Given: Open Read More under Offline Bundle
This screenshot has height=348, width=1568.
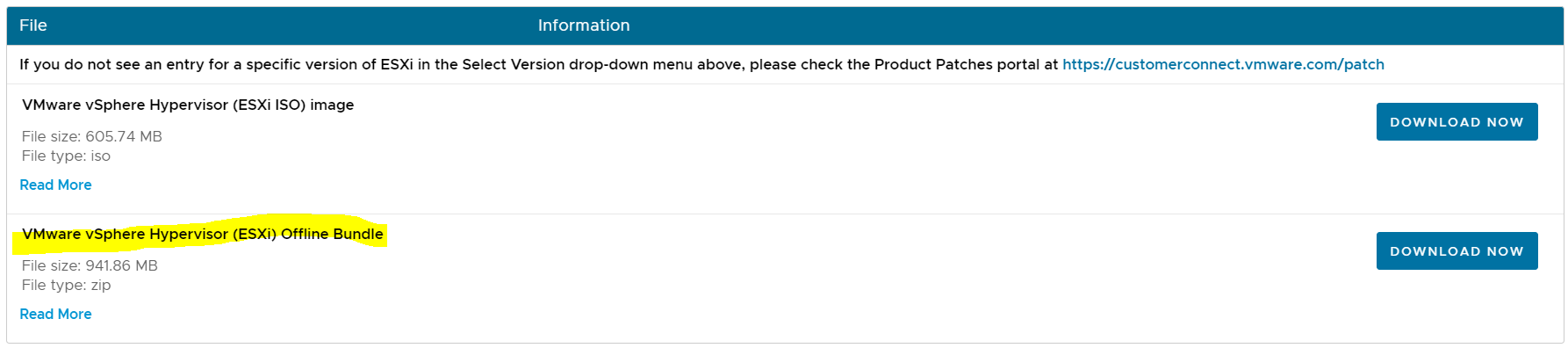Looking at the screenshot, I should click(55, 314).
